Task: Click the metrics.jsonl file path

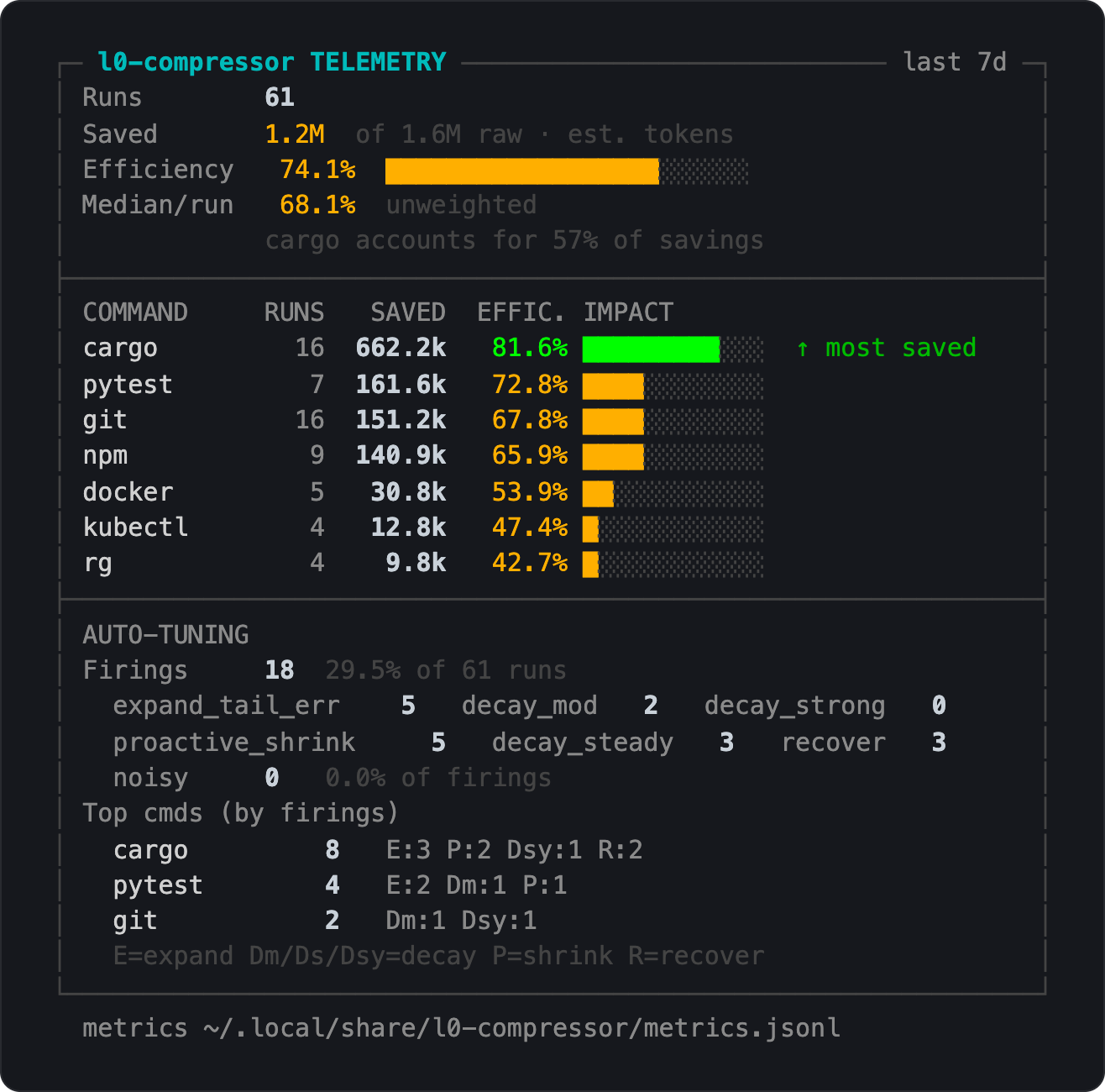Action: 521,1028
